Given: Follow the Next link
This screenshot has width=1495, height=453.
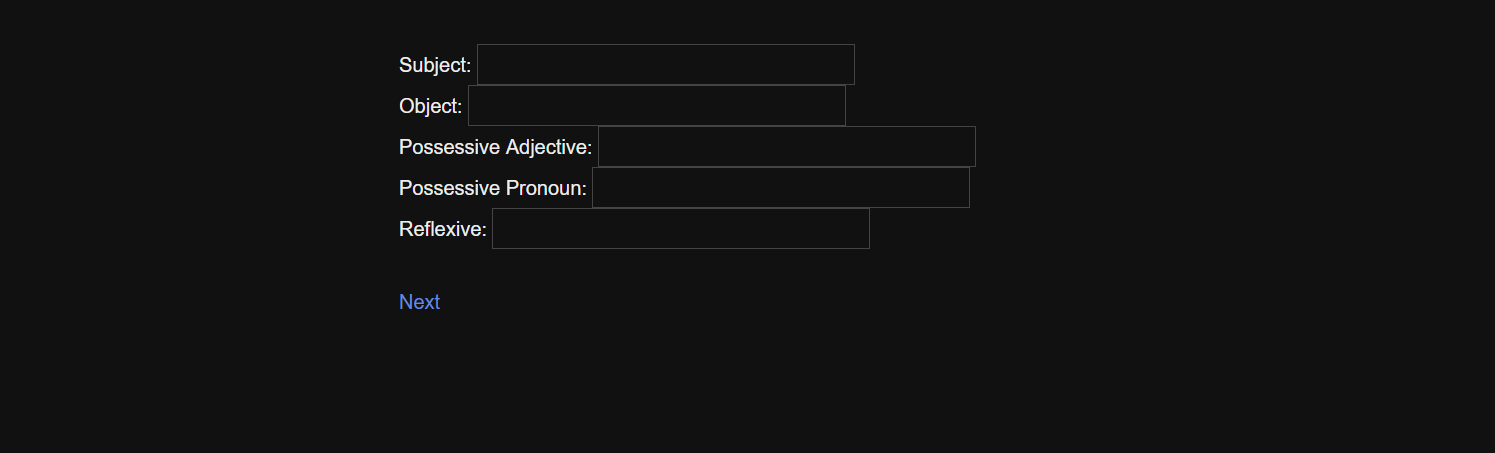Looking at the screenshot, I should click(419, 302).
